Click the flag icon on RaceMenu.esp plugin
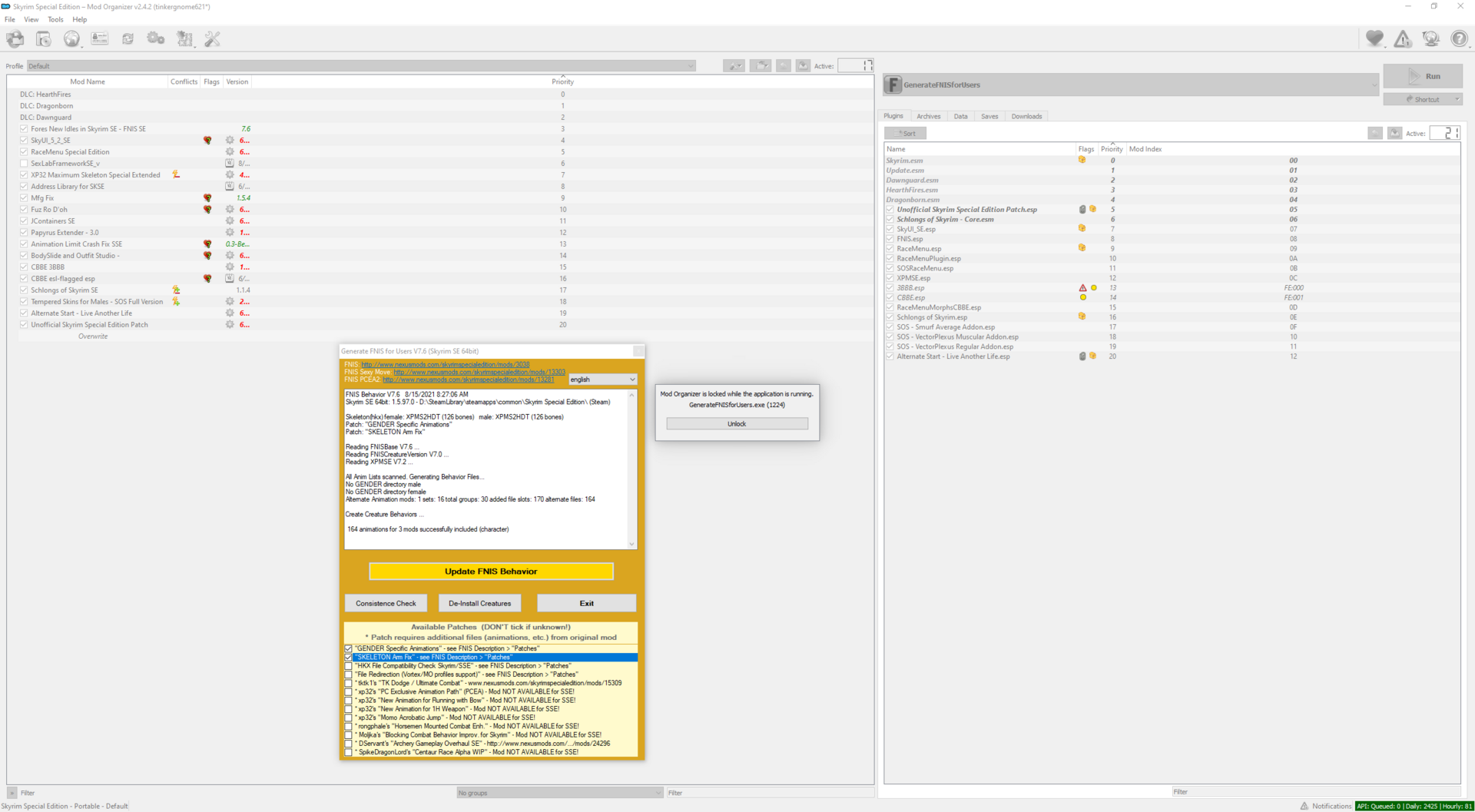Image resolution: width=1475 pixels, height=812 pixels. click(x=1082, y=248)
